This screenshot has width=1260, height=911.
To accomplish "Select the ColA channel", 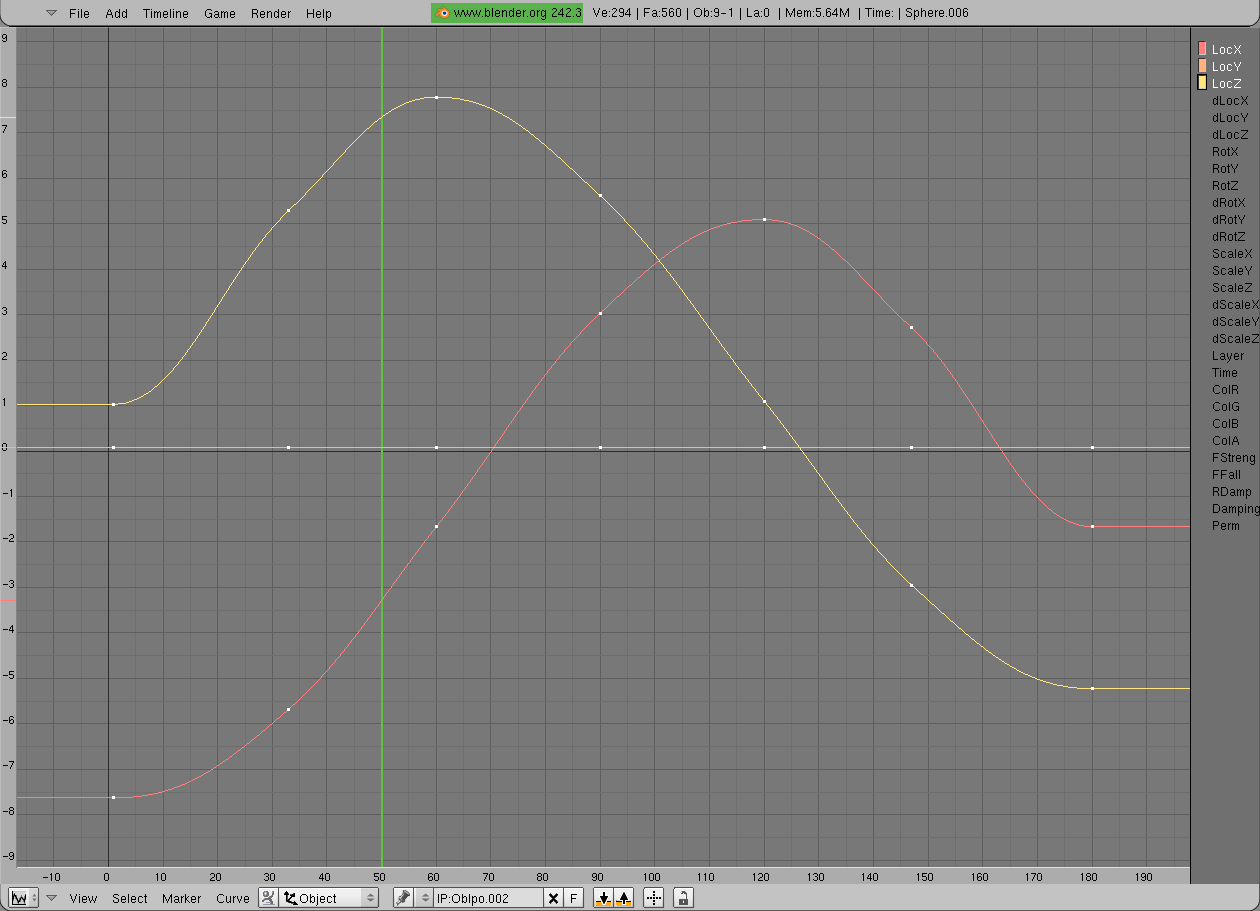I will pos(1225,440).
